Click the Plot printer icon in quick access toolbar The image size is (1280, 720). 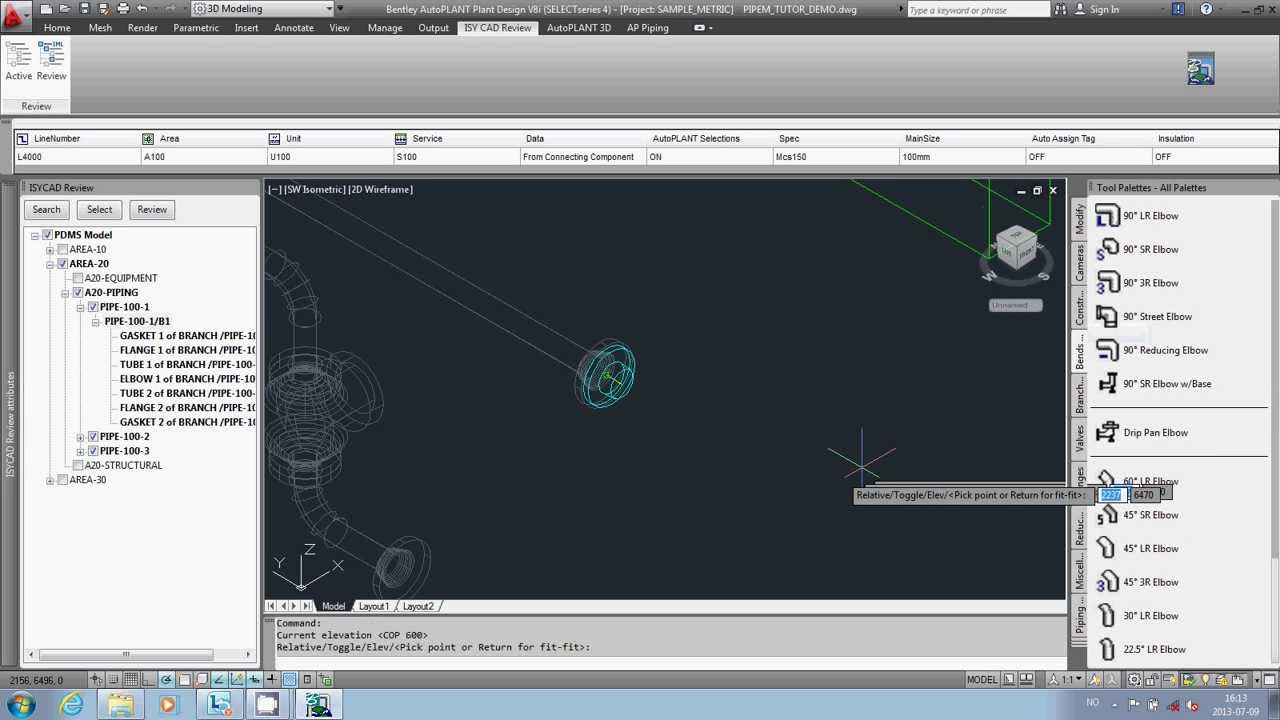tap(123, 9)
